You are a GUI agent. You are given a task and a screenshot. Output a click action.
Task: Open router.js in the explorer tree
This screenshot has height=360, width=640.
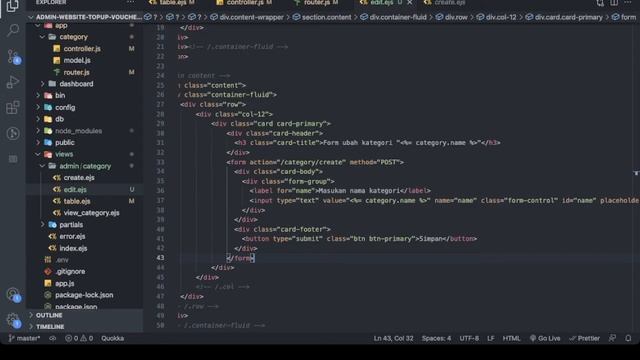click(x=76, y=72)
